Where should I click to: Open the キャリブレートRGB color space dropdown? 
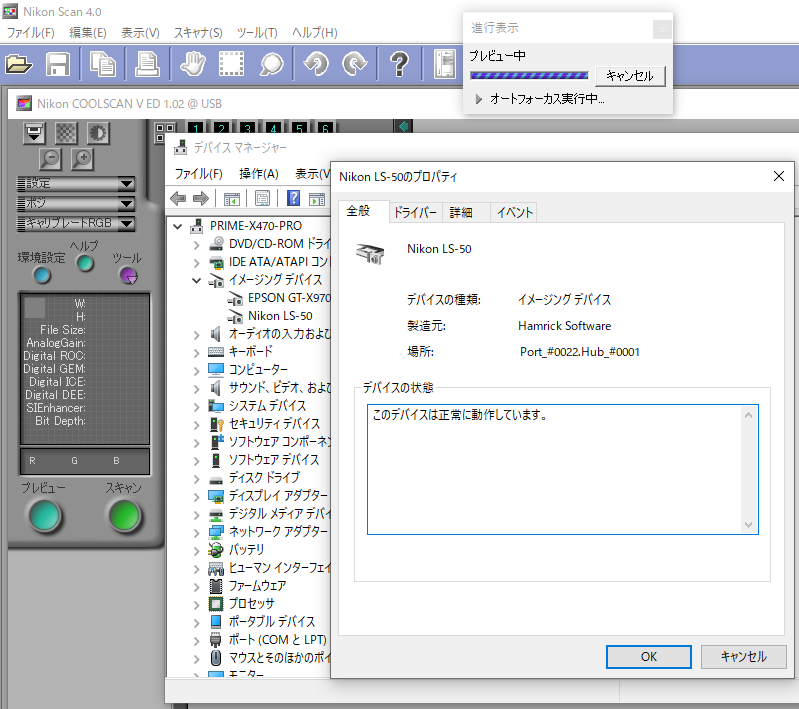coord(76,223)
